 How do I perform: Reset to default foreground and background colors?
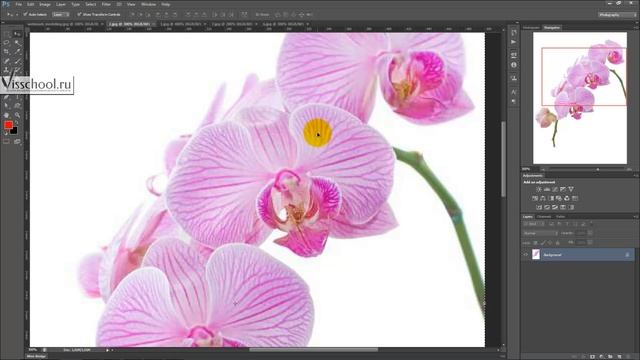[x=5, y=133]
